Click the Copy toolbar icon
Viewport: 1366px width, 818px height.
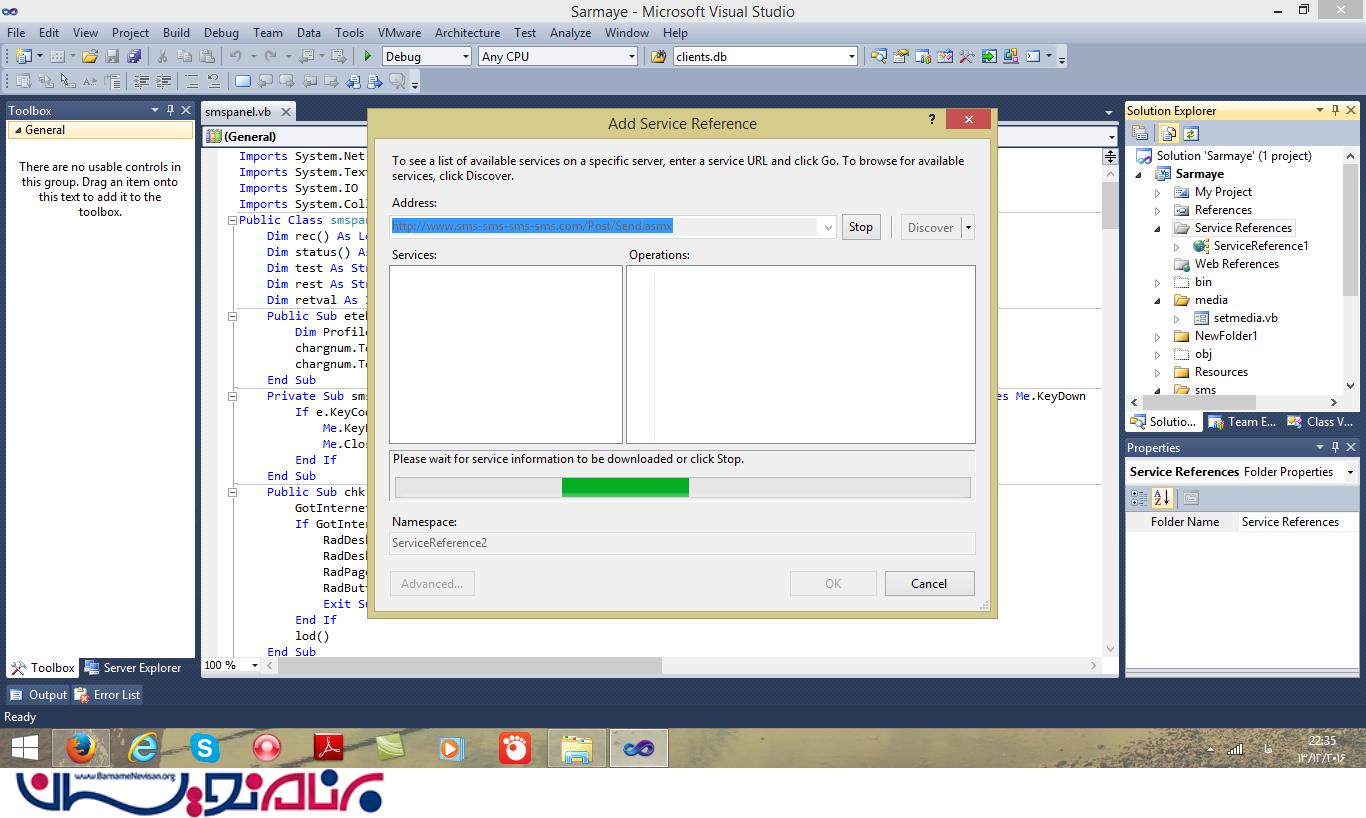point(185,57)
